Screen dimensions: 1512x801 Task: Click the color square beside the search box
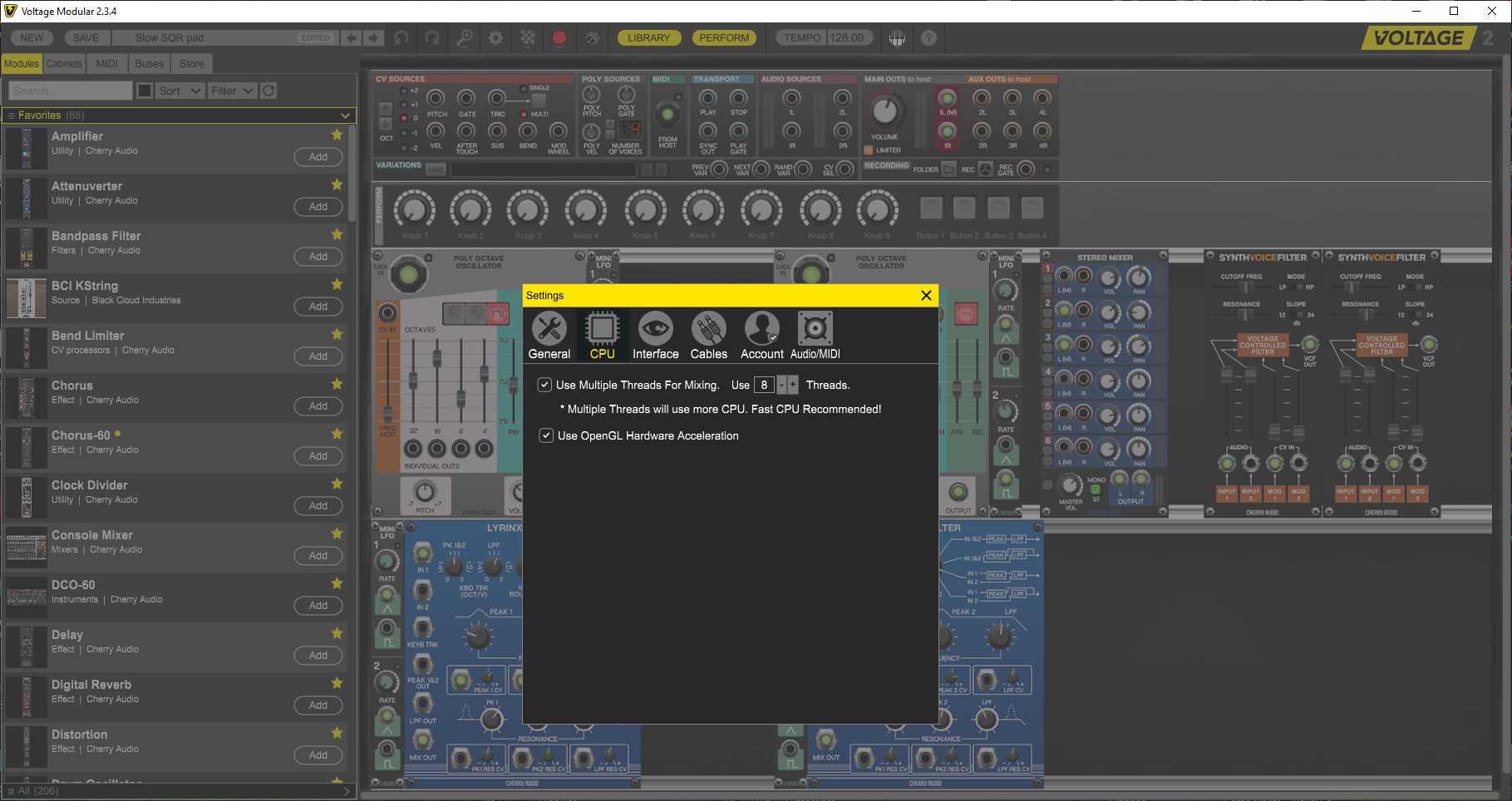pyautogui.click(x=145, y=91)
